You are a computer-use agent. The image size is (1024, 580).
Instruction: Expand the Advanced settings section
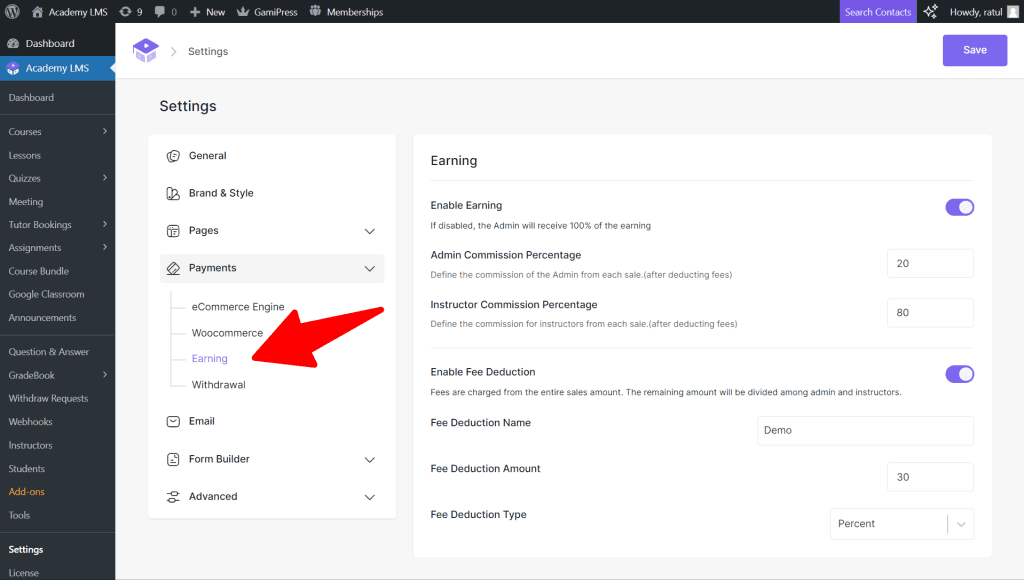(369, 497)
